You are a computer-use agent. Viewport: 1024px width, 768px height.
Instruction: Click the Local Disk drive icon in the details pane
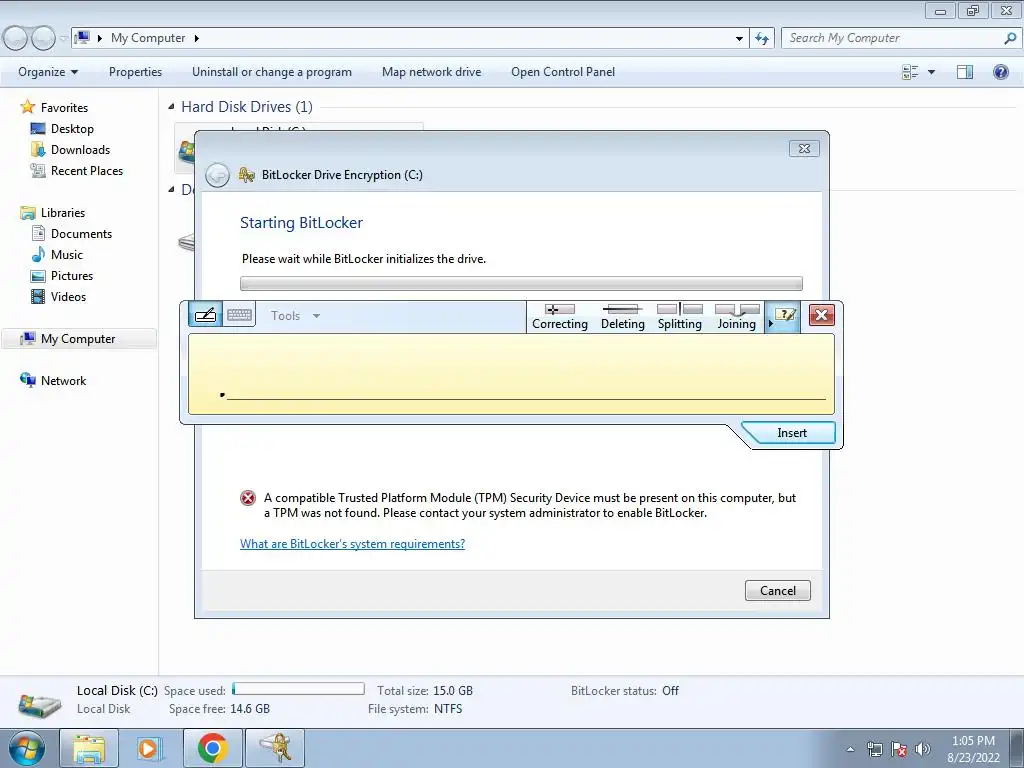click(x=39, y=704)
